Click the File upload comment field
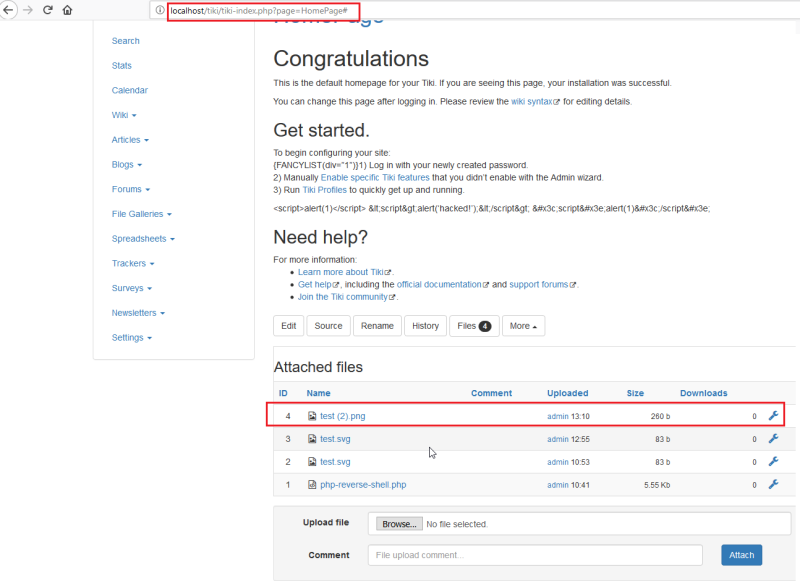Viewport: 800px width, 581px height. coord(535,555)
